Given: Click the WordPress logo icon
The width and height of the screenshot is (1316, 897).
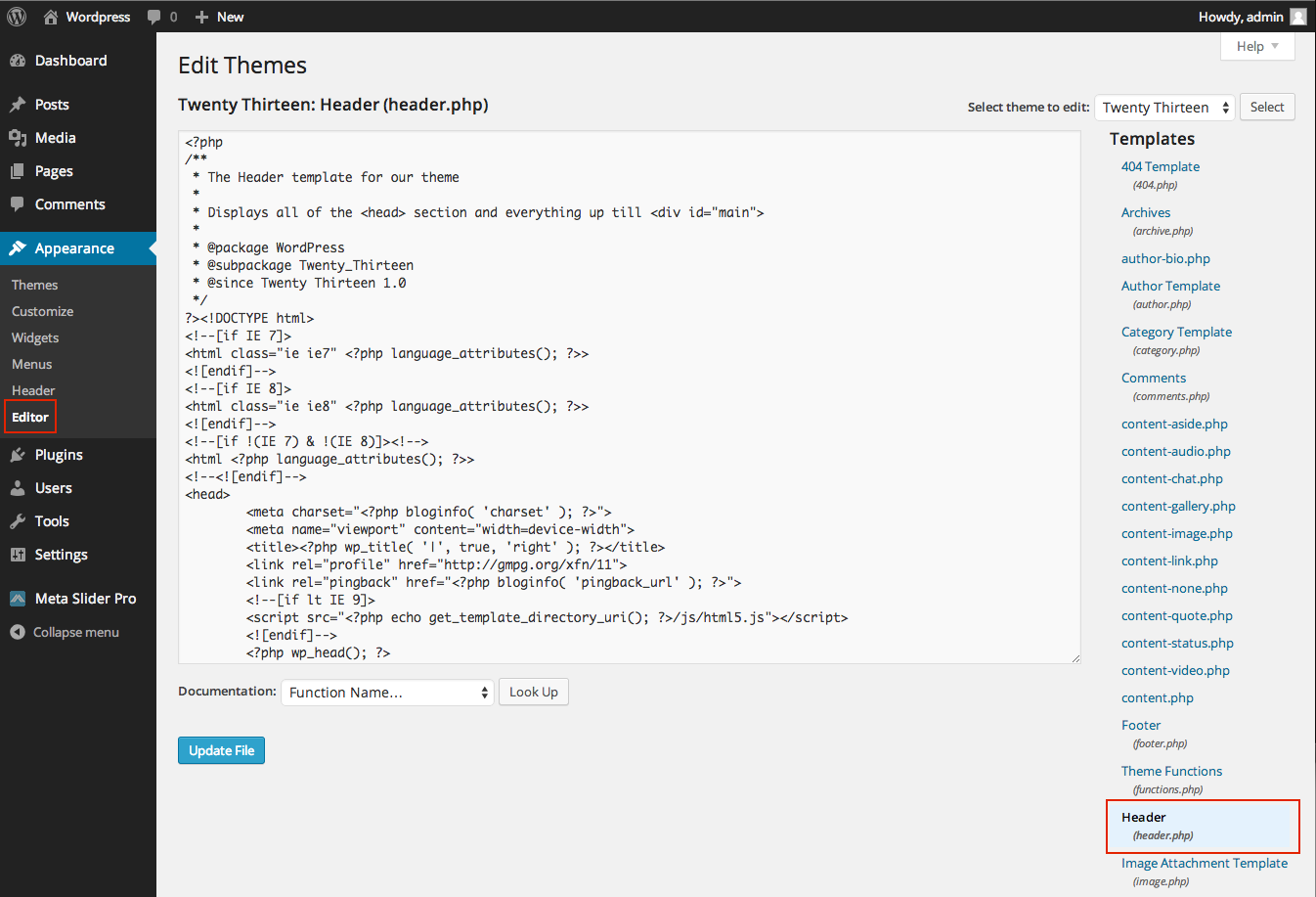Looking at the screenshot, I should [x=17, y=17].
